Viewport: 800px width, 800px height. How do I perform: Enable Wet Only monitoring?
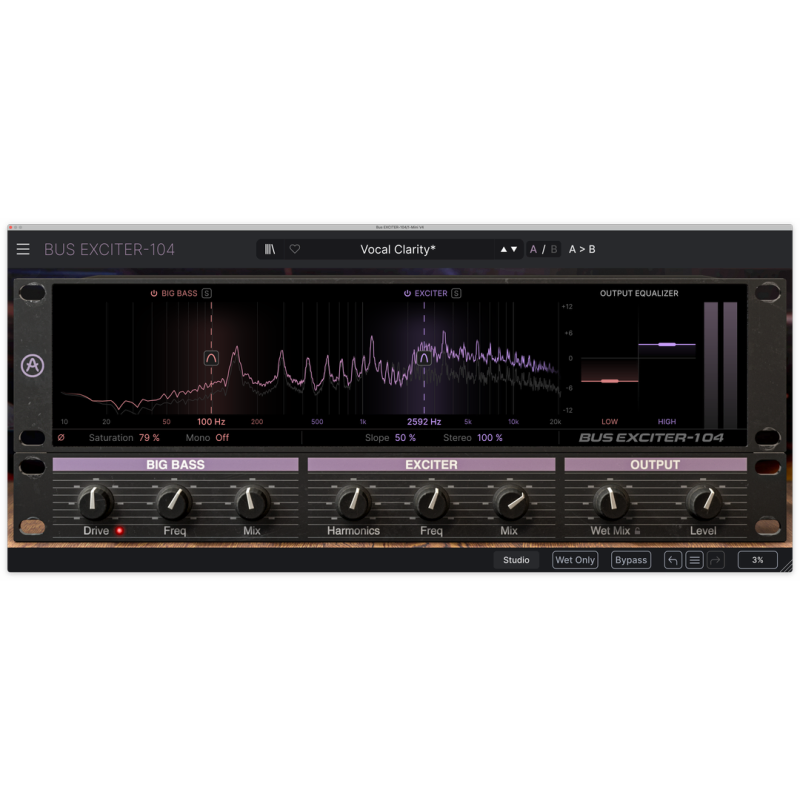click(x=575, y=560)
